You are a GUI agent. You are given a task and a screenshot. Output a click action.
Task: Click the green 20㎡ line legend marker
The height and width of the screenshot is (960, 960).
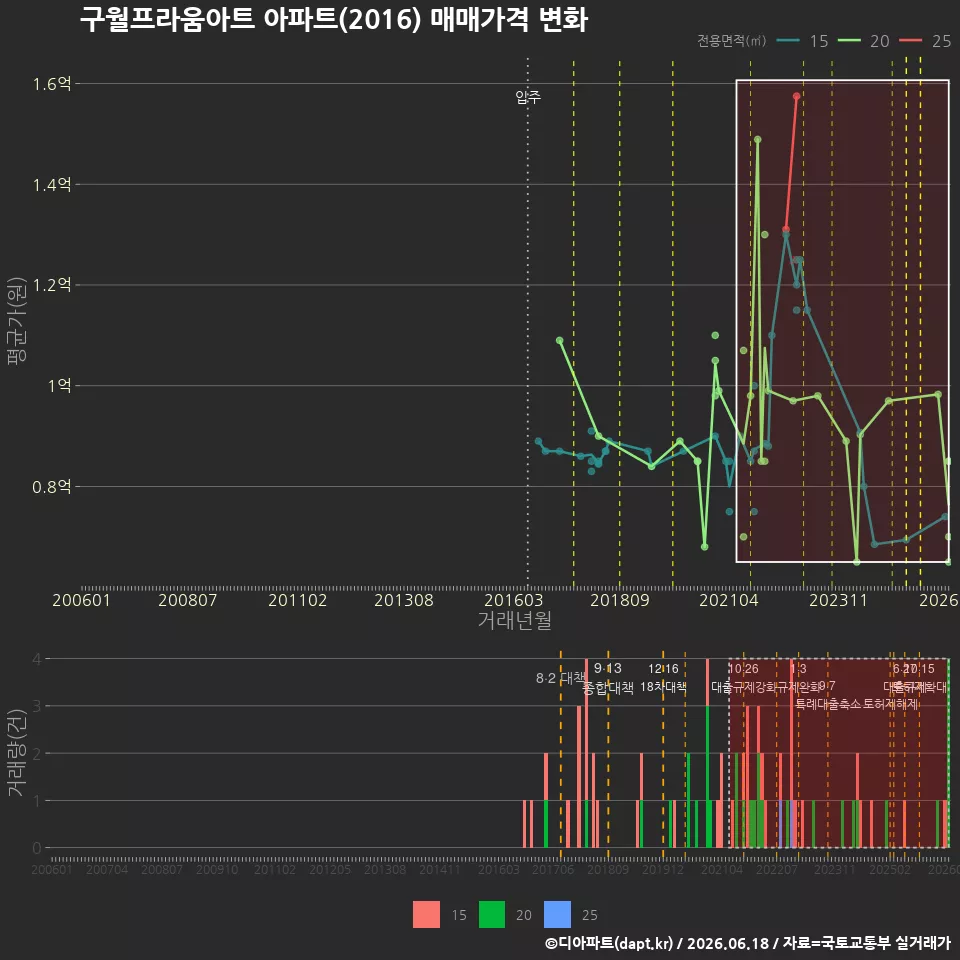pyautogui.click(x=849, y=41)
